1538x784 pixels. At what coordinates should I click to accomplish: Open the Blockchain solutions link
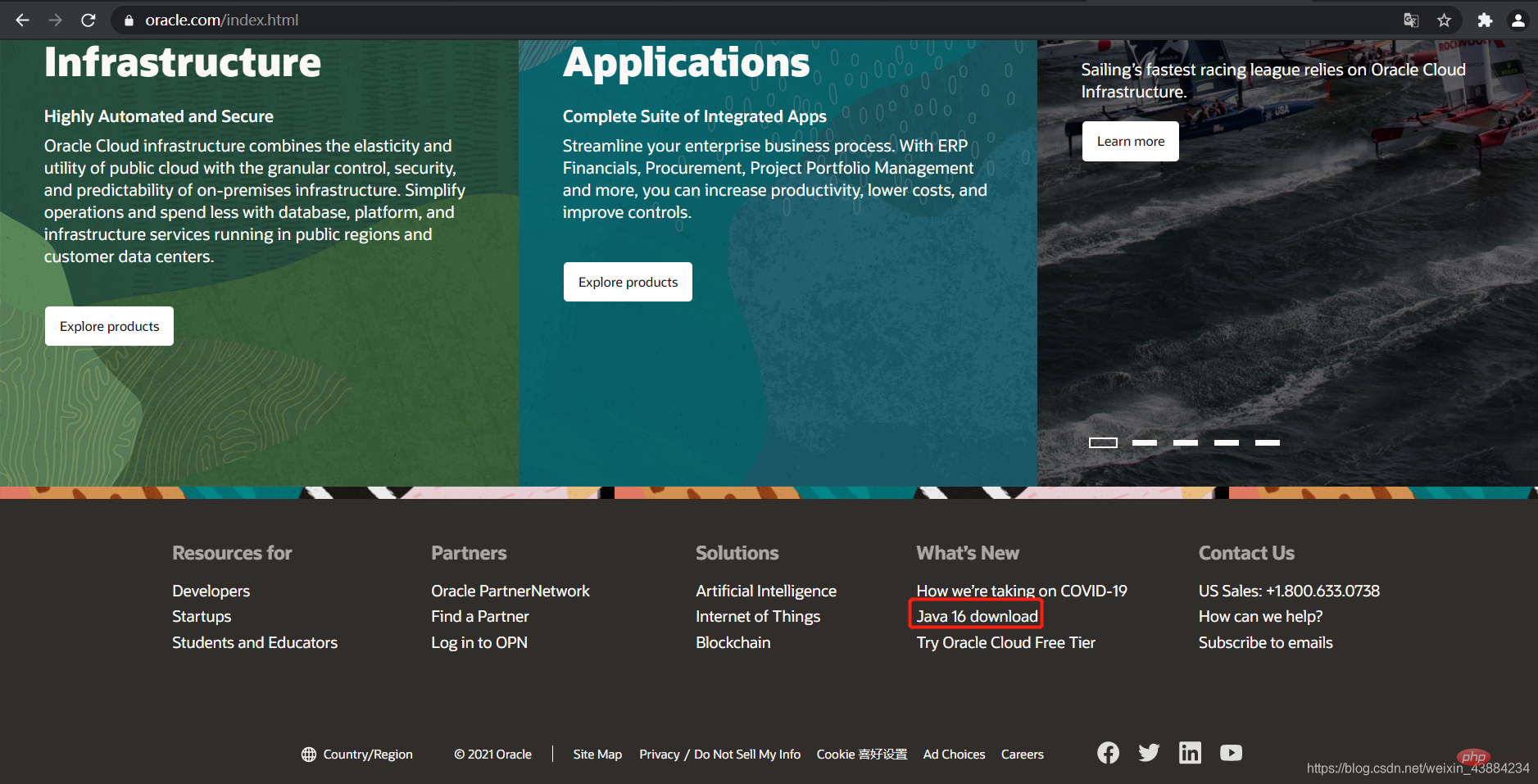733,642
